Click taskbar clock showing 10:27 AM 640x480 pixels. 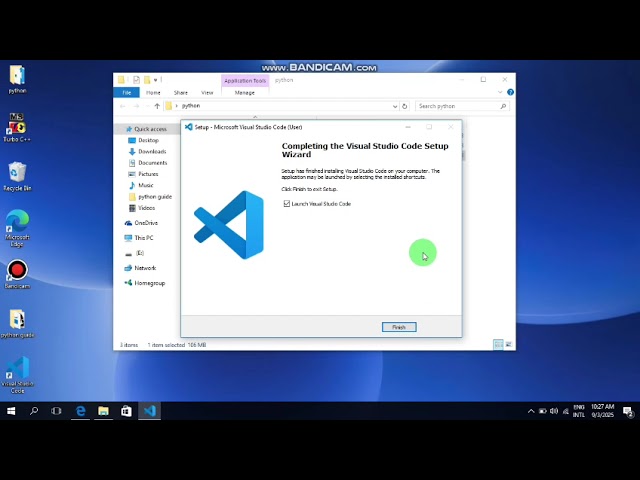click(x=602, y=411)
